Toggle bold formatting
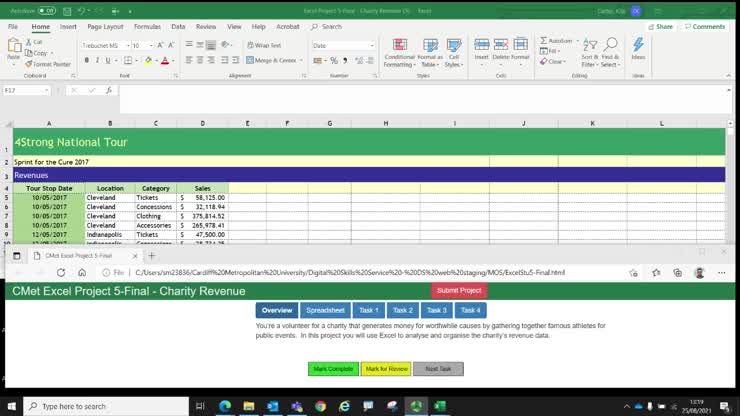This screenshot has height=416, width=740. [86, 60]
